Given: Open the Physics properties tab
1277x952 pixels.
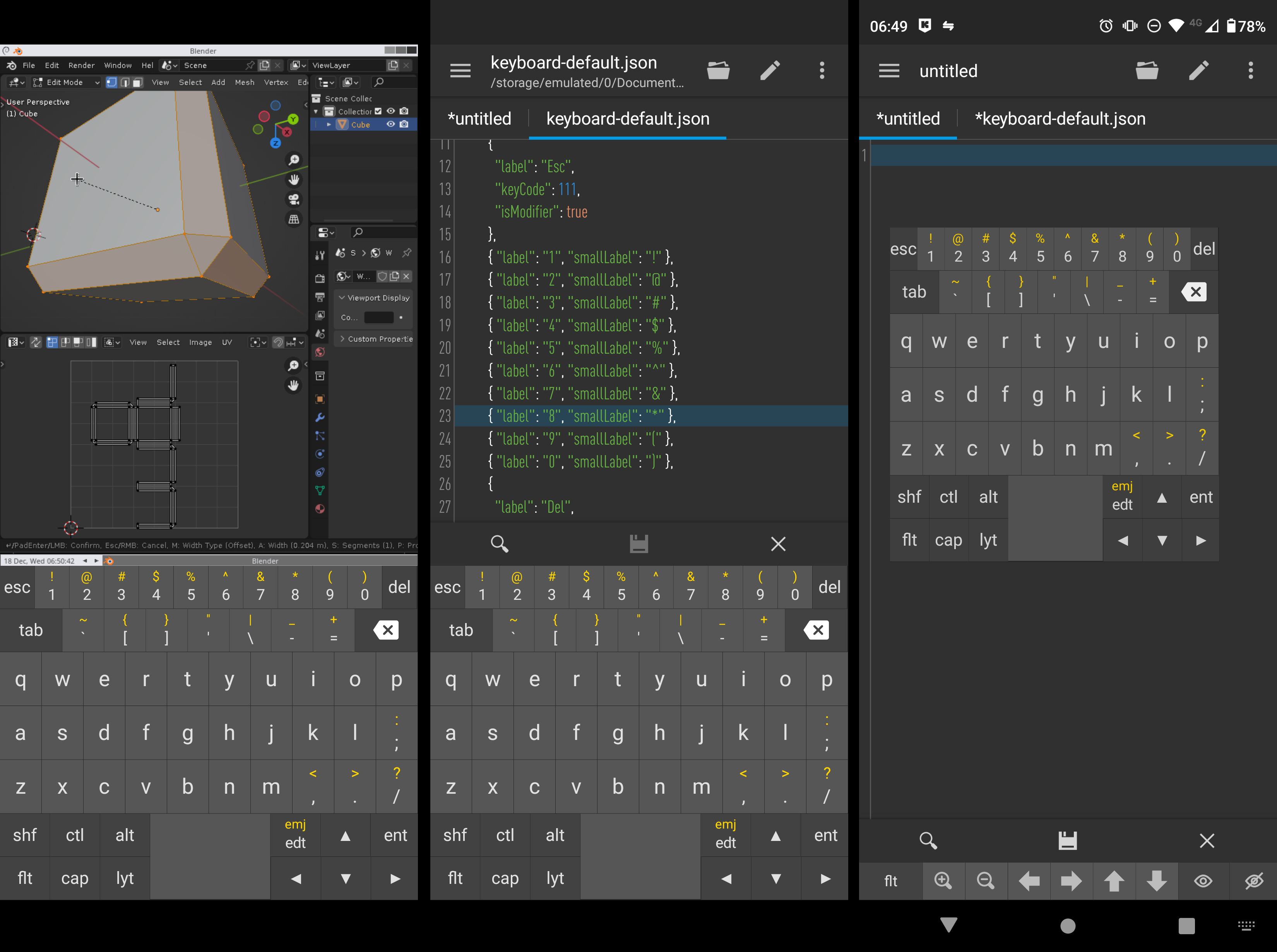Looking at the screenshot, I should tap(320, 454).
